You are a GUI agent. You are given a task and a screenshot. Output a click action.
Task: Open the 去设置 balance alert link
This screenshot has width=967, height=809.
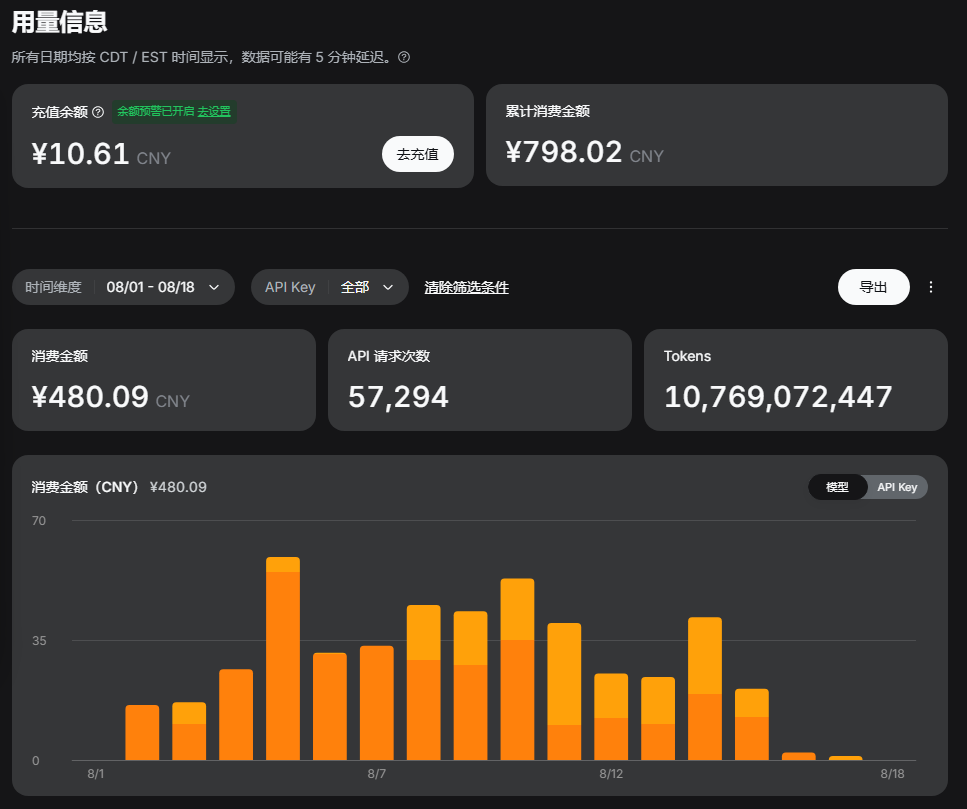214,112
